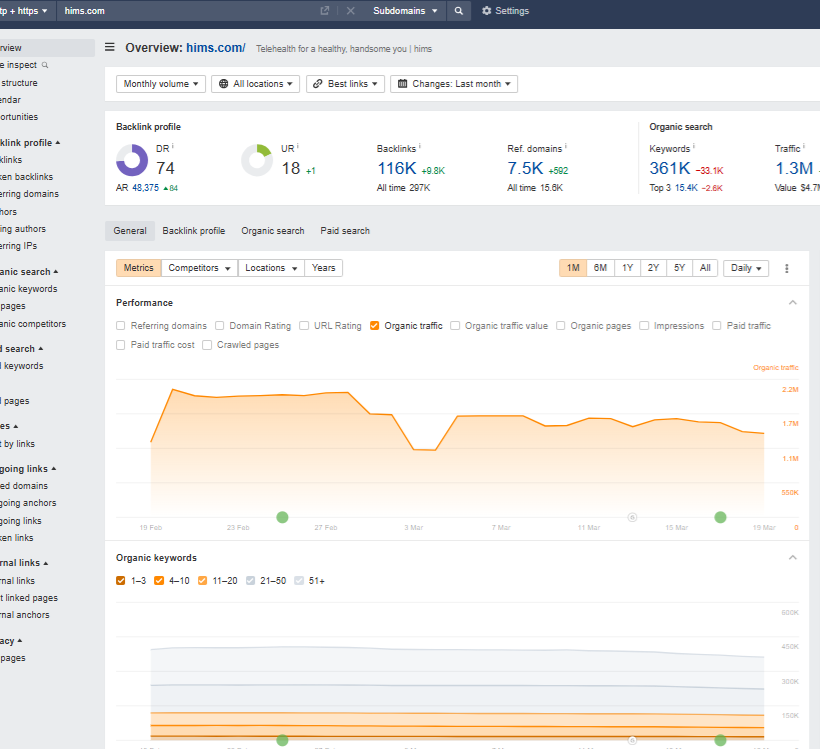This screenshot has height=749, width=820.
Task: Switch to the Organic search tab
Action: coord(272,231)
